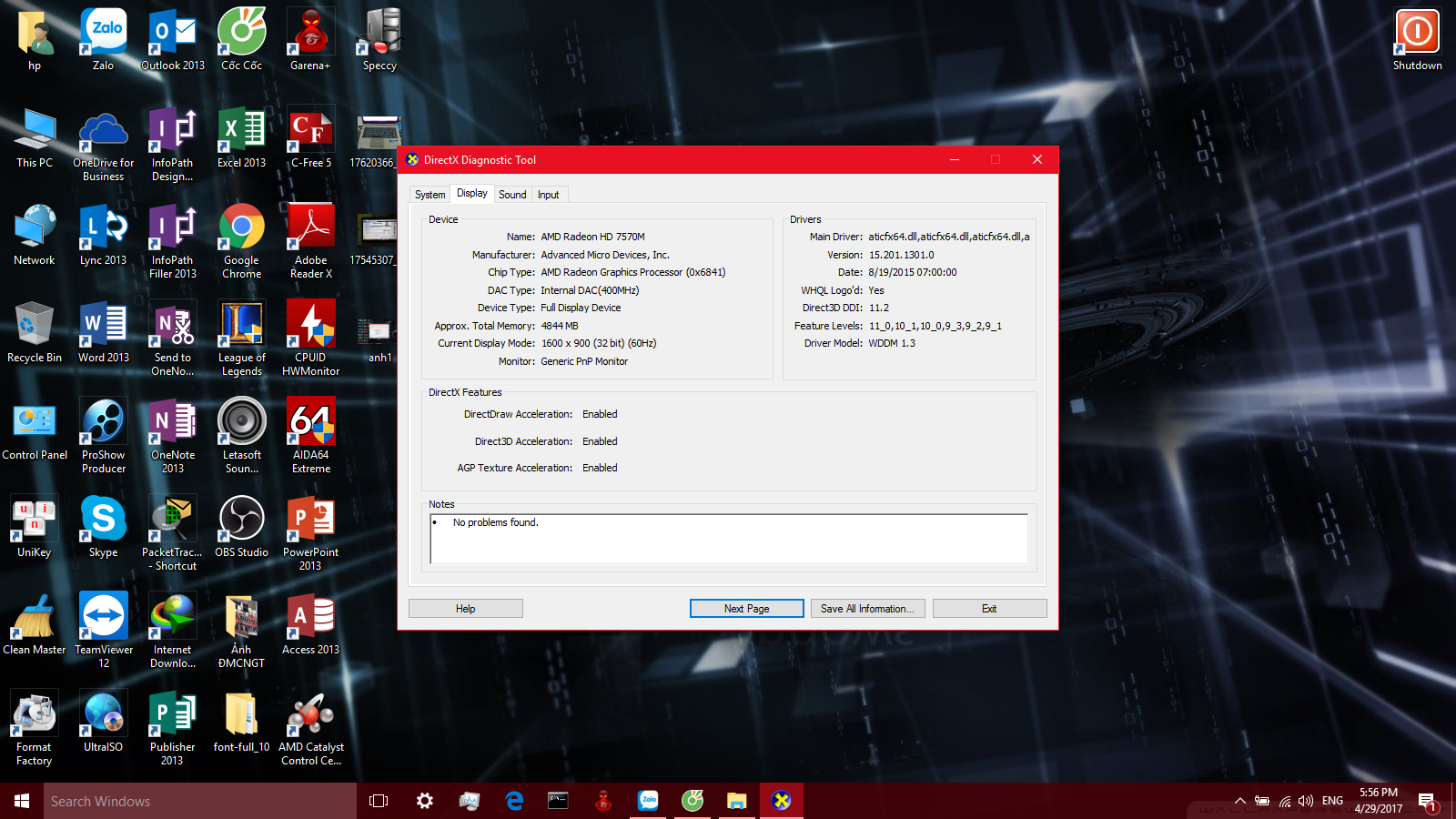1456x819 pixels.
Task: Open Network desktop icon
Action: pyautogui.click(x=35, y=235)
